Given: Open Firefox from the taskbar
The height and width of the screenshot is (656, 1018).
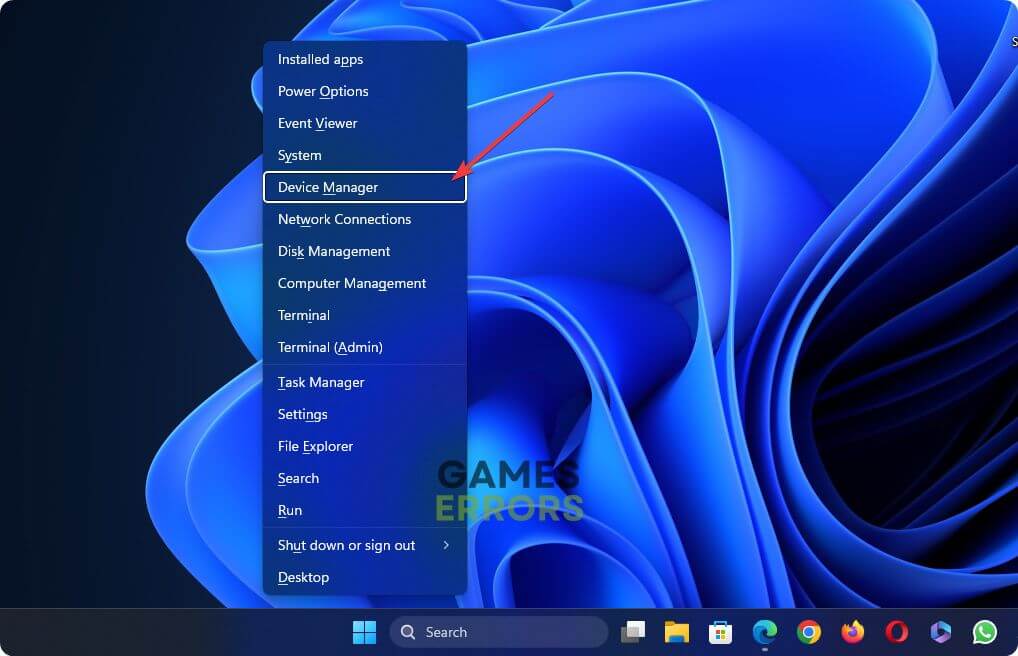Looking at the screenshot, I should coord(853,632).
